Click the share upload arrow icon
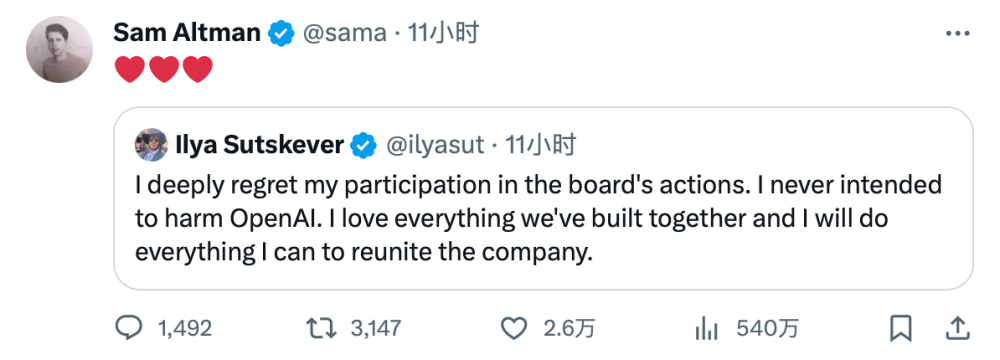 [x=956, y=329]
